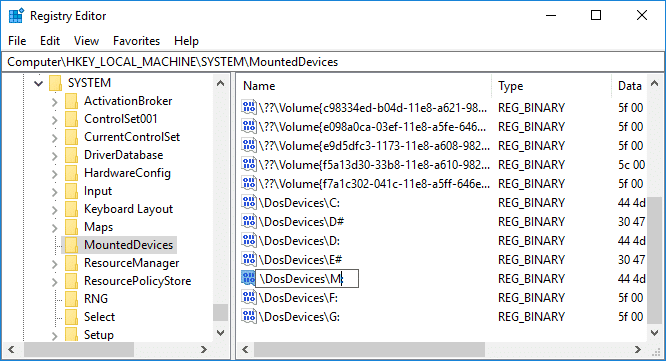Click the MountedDevices folder icon
Screen dimensions: 666x361
point(71,245)
